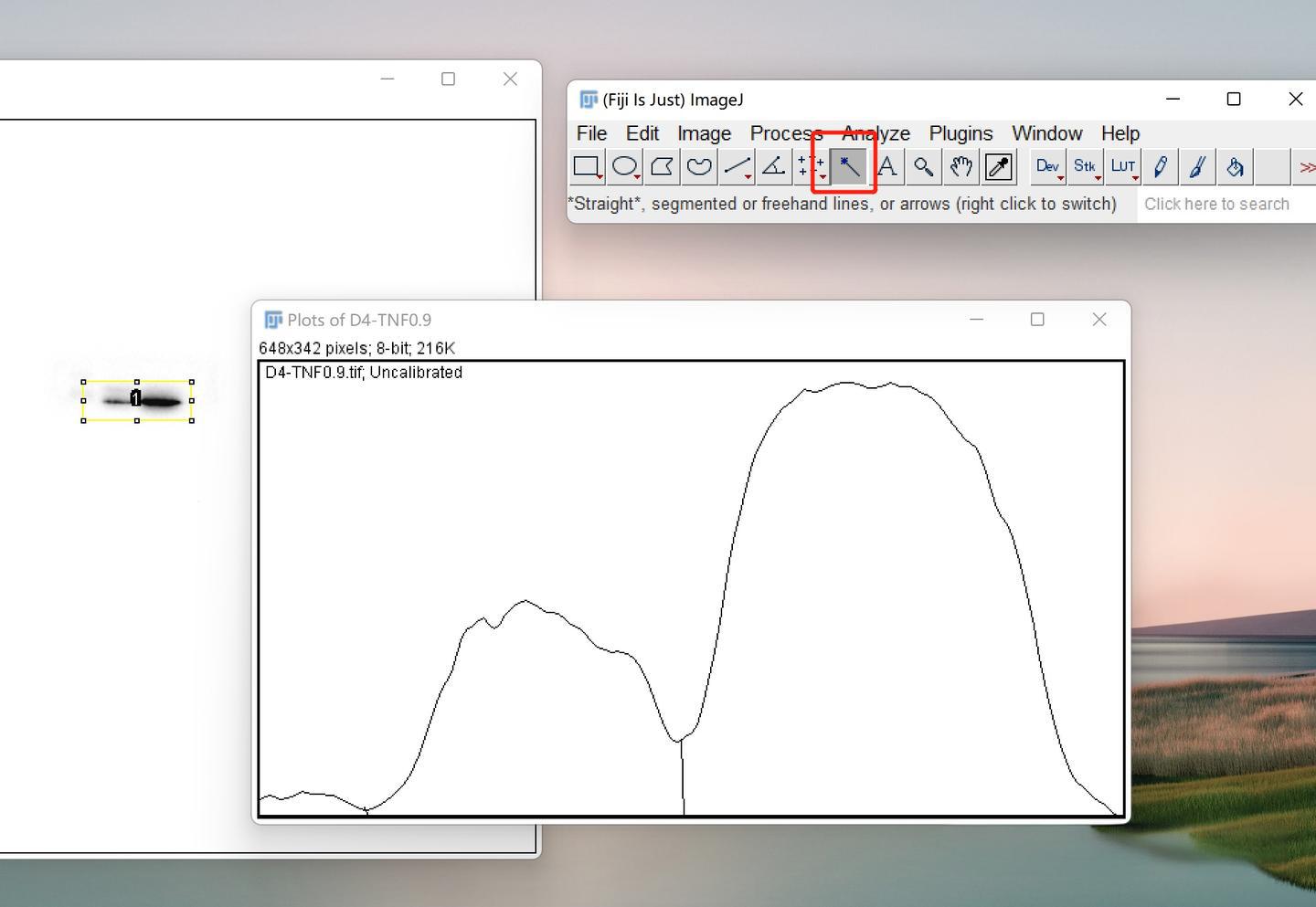Select the Wand tracing tool
The image size is (1316, 907).
pyautogui.click(x=849, y=167)
